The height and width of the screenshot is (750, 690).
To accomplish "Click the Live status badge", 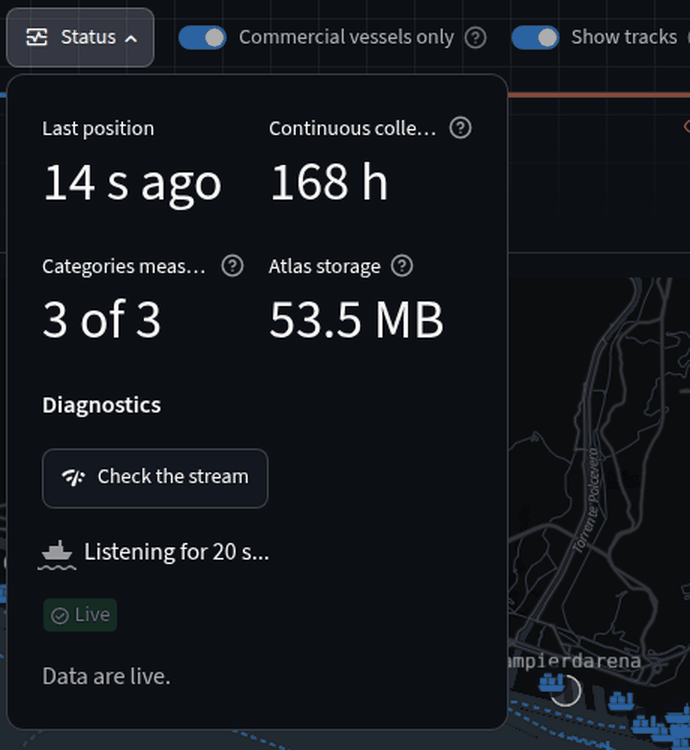I will 80,615.
